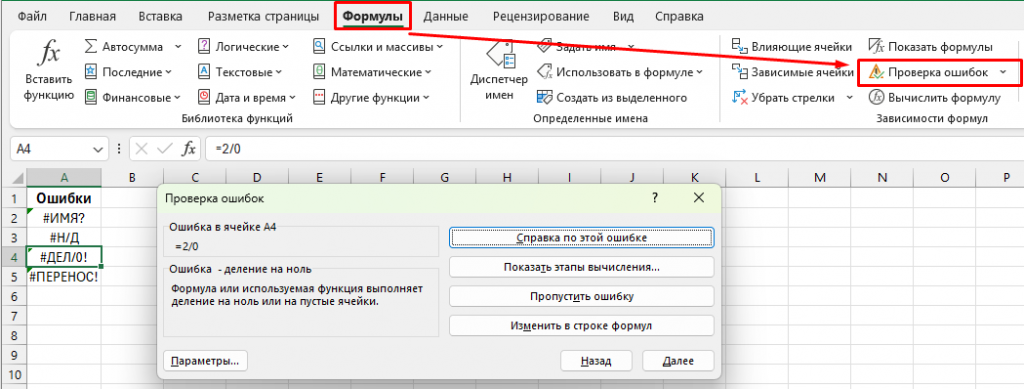Image resolution: width=1024 pixels, height=389 pixels.
Task: Select cell A3 with #Н/Д
Action: pyautogui.click(x=63, y=238)
